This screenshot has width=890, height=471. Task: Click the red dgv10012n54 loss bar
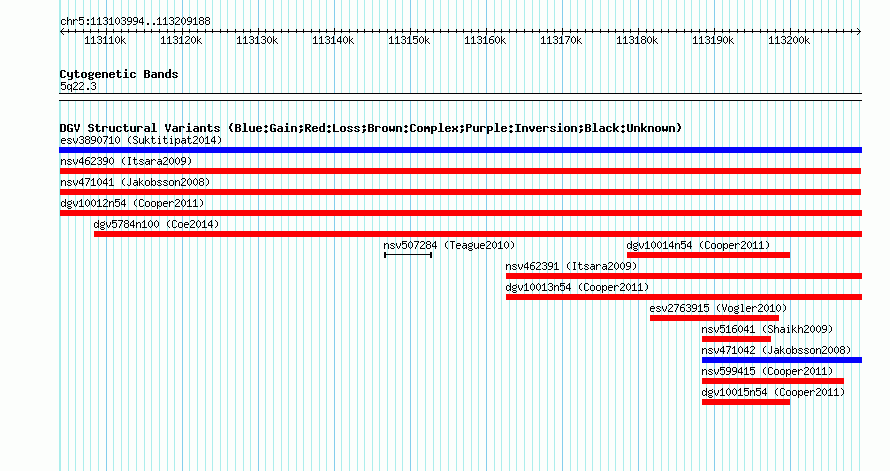click(x=460, y=213)
